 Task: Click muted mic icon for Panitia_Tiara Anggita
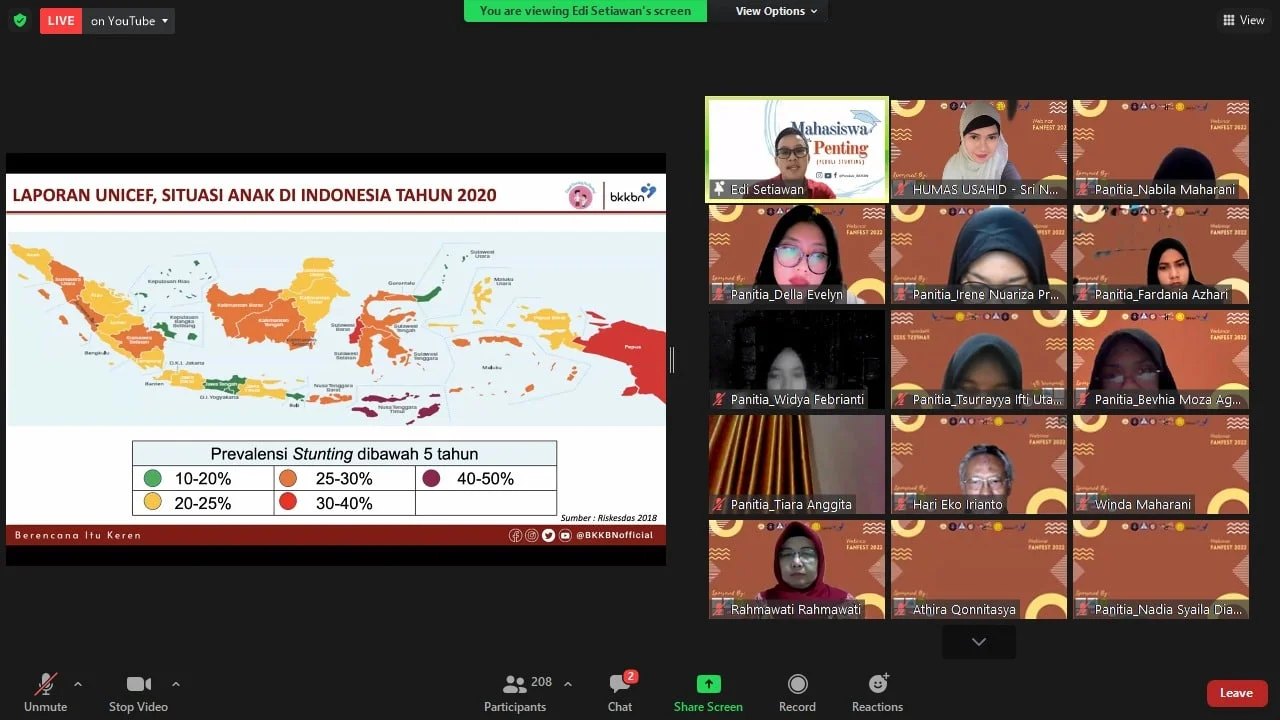[718, 504]
